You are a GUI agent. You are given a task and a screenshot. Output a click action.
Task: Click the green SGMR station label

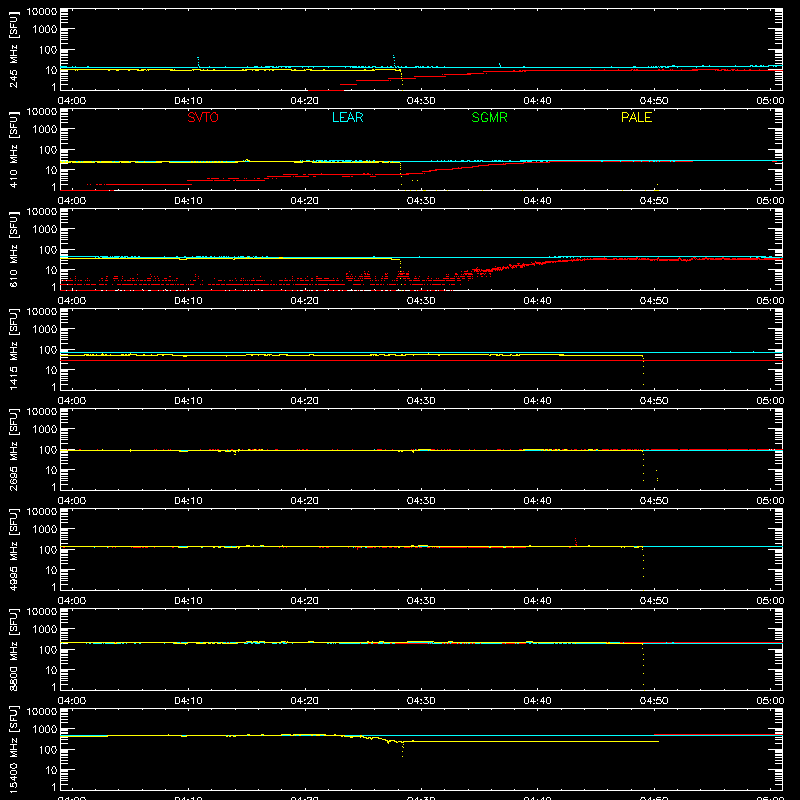click(x=489, y=117)
